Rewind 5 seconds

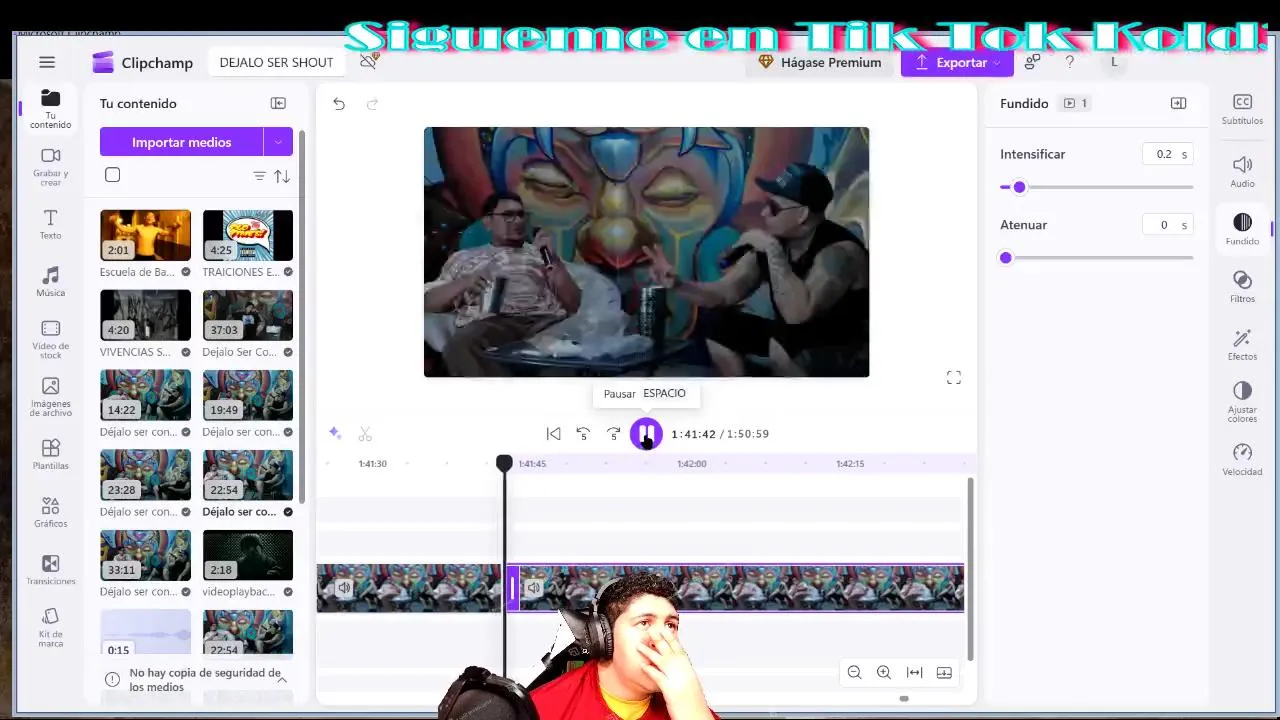pos(583,433)
